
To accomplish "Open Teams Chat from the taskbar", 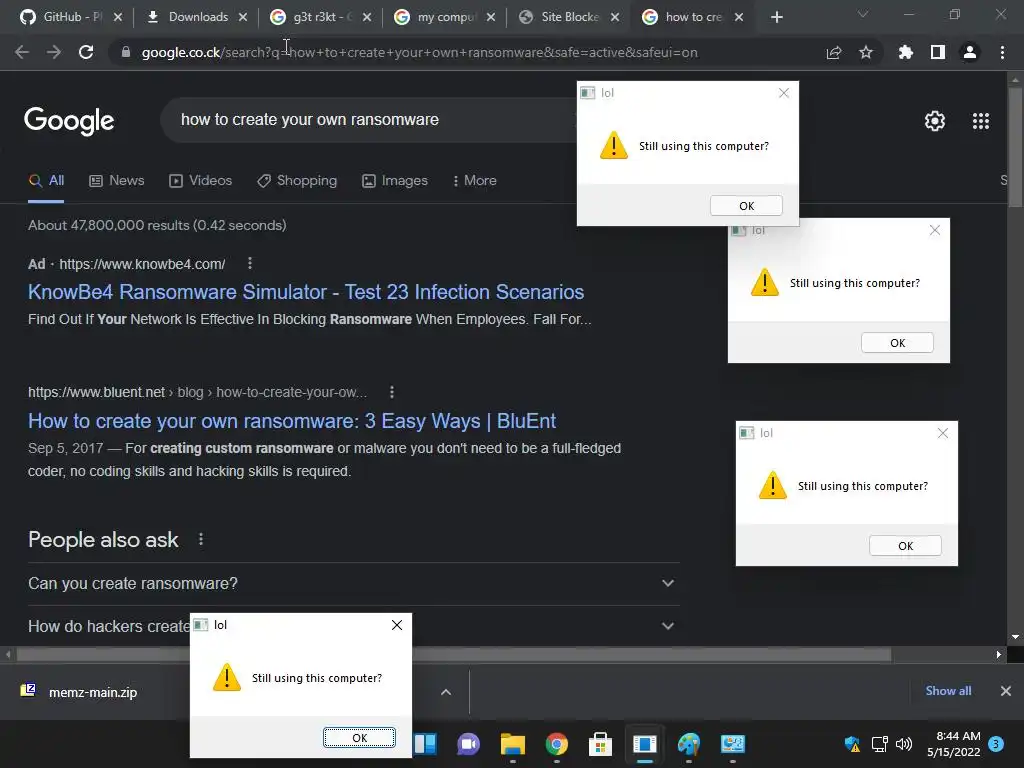I will pyautogui.click(x=468, y=744).
